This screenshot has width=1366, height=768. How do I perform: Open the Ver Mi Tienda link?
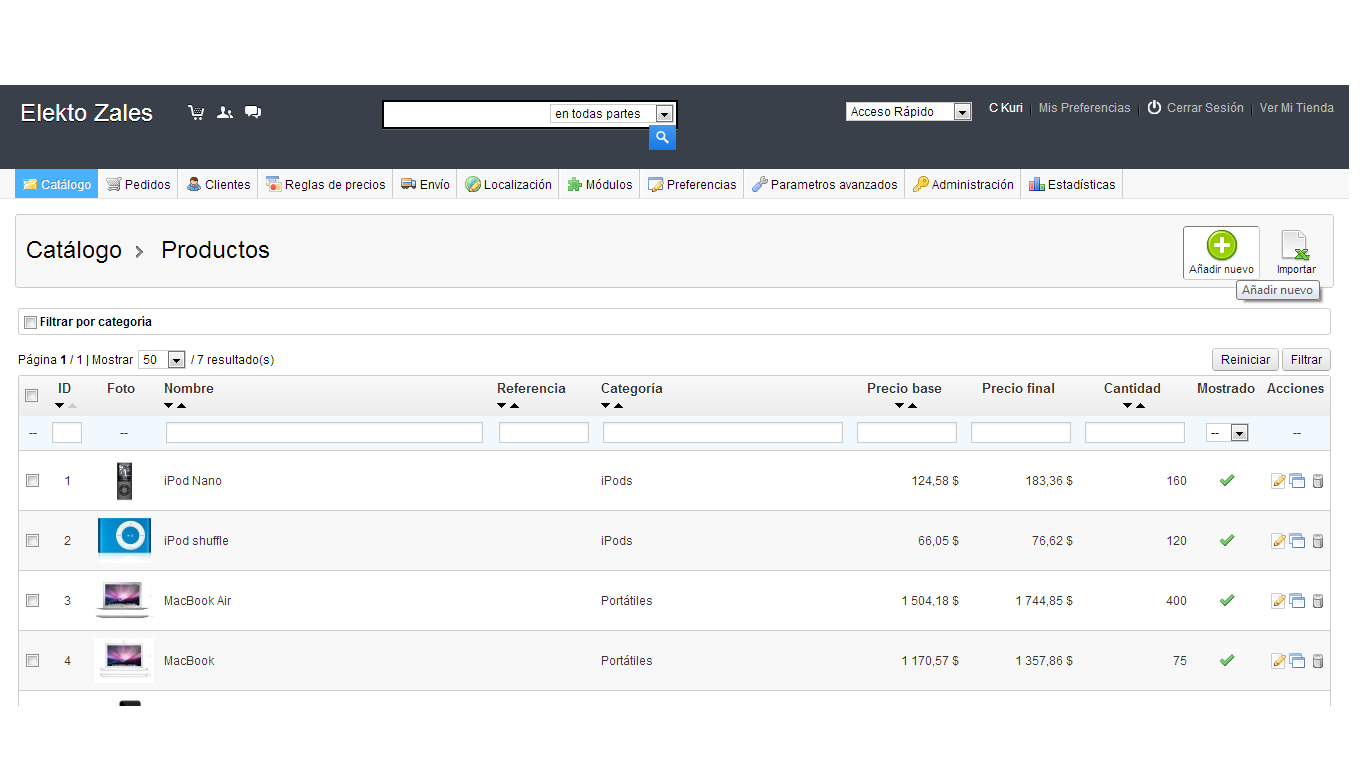pos(1296,108)
